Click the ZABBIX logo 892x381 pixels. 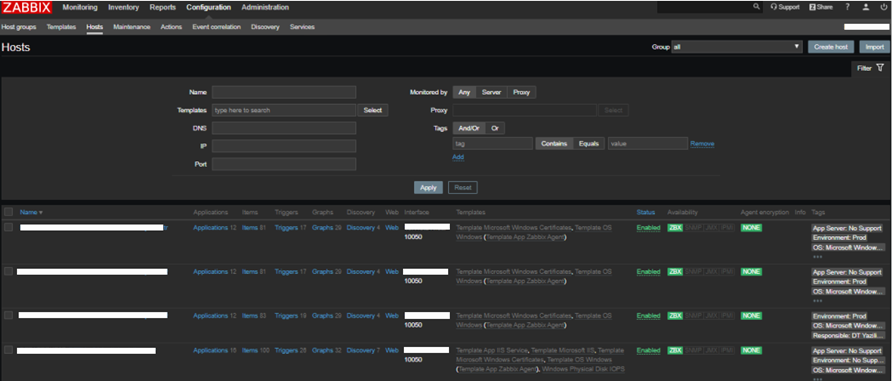coord(27,7)
